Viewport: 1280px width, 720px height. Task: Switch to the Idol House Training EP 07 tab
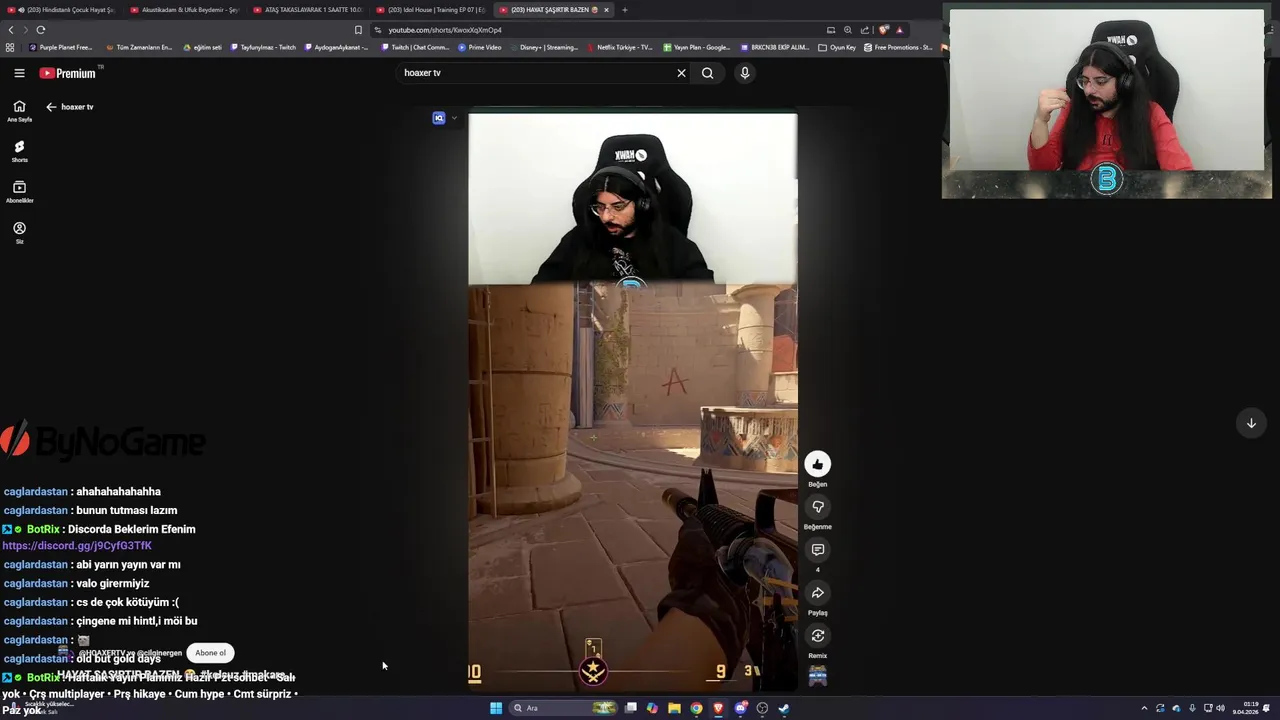click(x=431, y=10)
